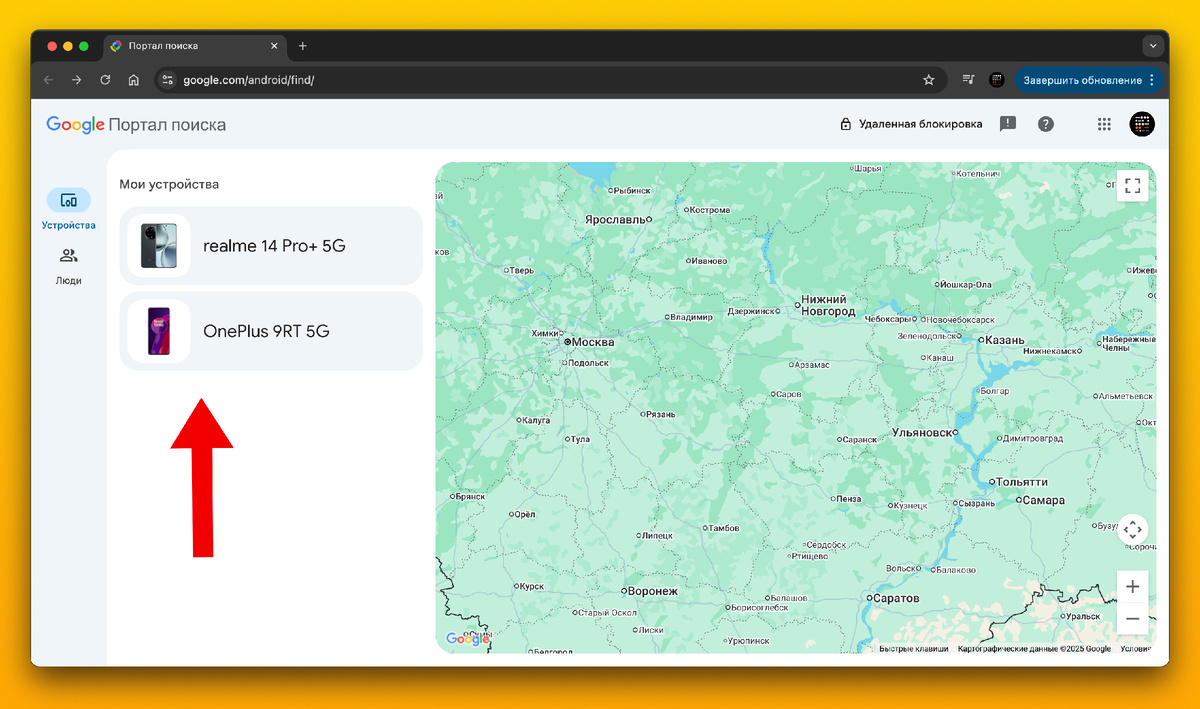Click the Тула city label on map

tap(580, 439)
